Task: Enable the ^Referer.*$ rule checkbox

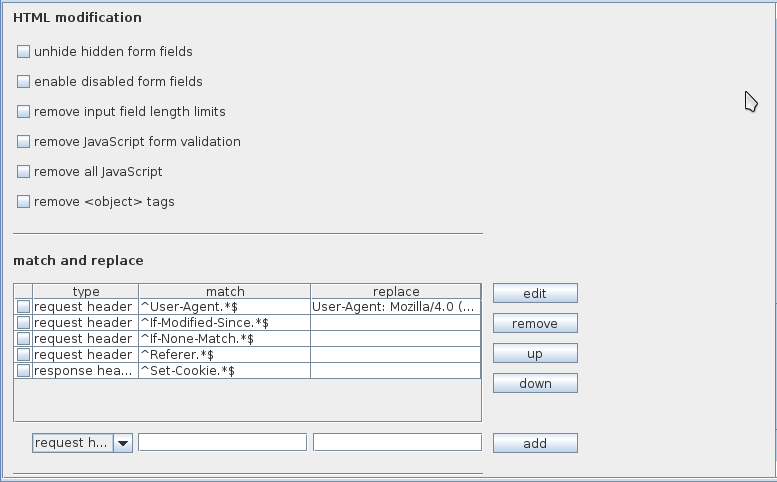Action: coord(23,355)
